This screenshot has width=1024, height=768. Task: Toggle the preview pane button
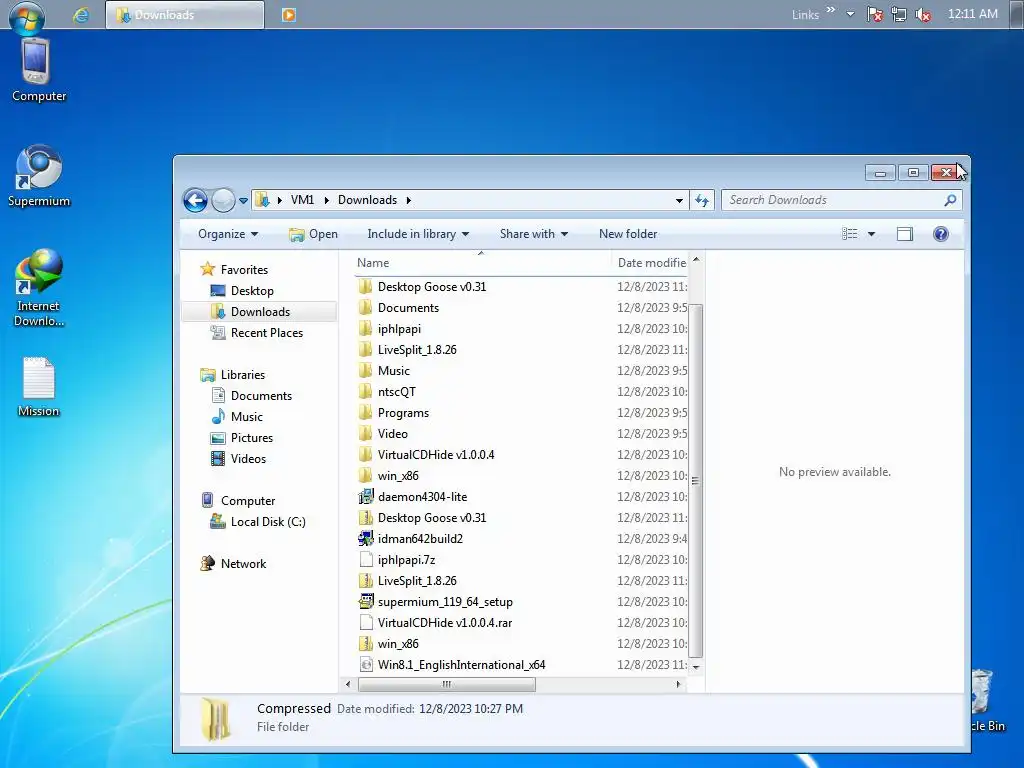[x=904, y=234]
